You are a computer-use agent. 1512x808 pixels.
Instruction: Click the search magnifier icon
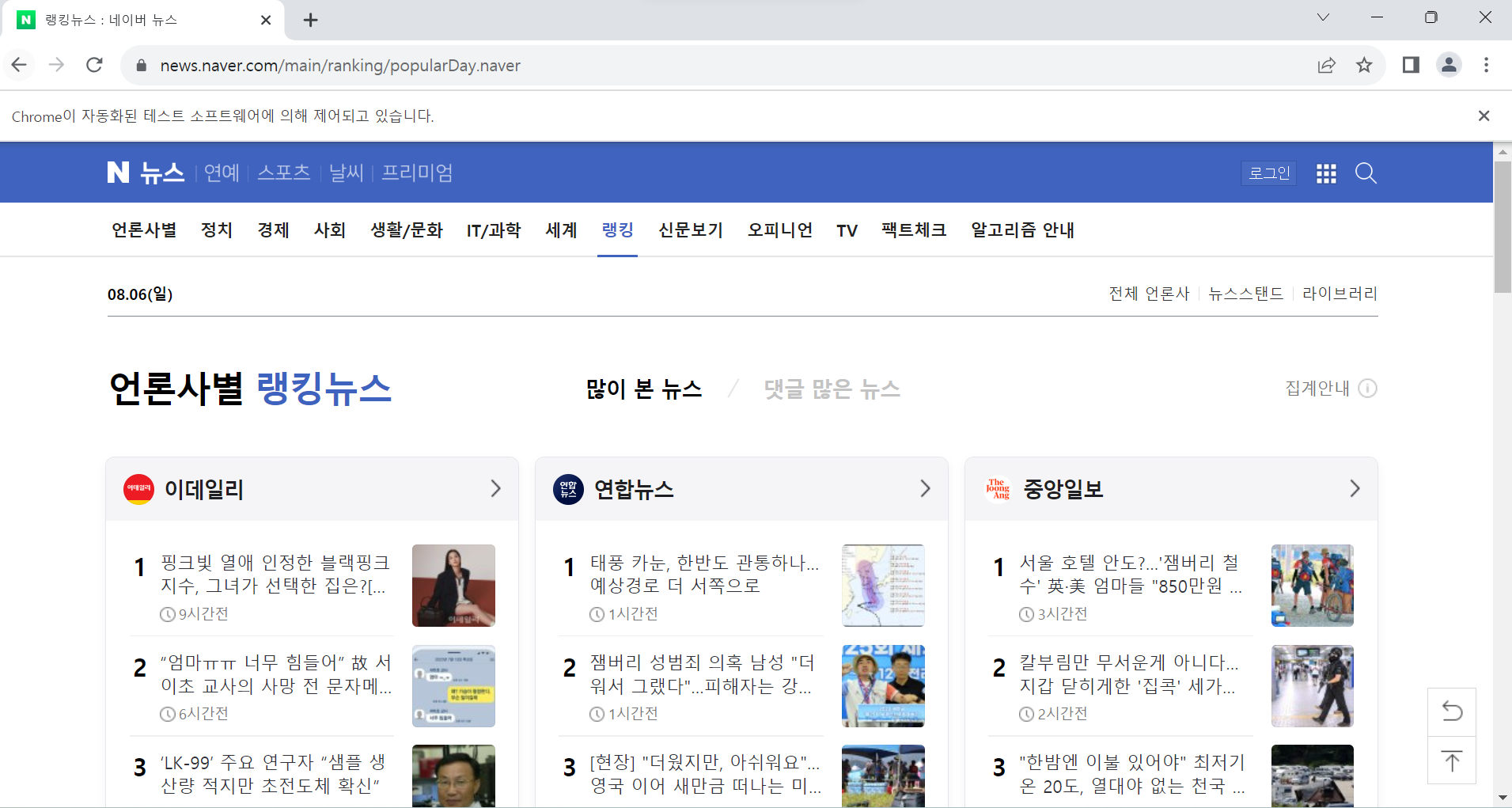[1366, 173]
